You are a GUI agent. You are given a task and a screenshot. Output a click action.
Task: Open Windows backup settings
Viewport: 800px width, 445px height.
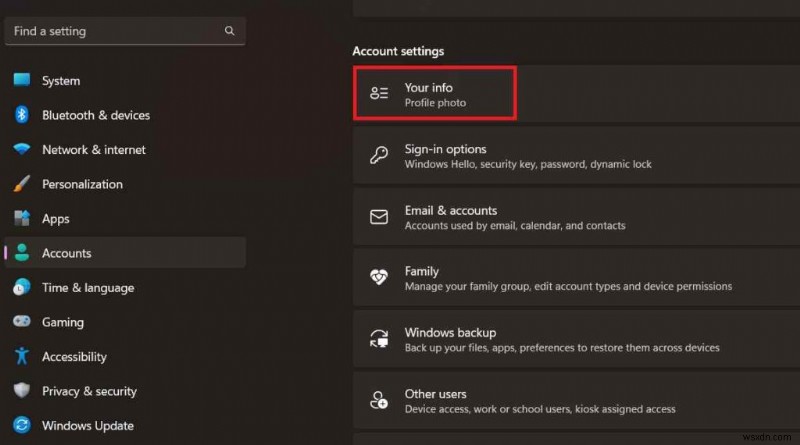pyautogui.click(x=576, y=339)
